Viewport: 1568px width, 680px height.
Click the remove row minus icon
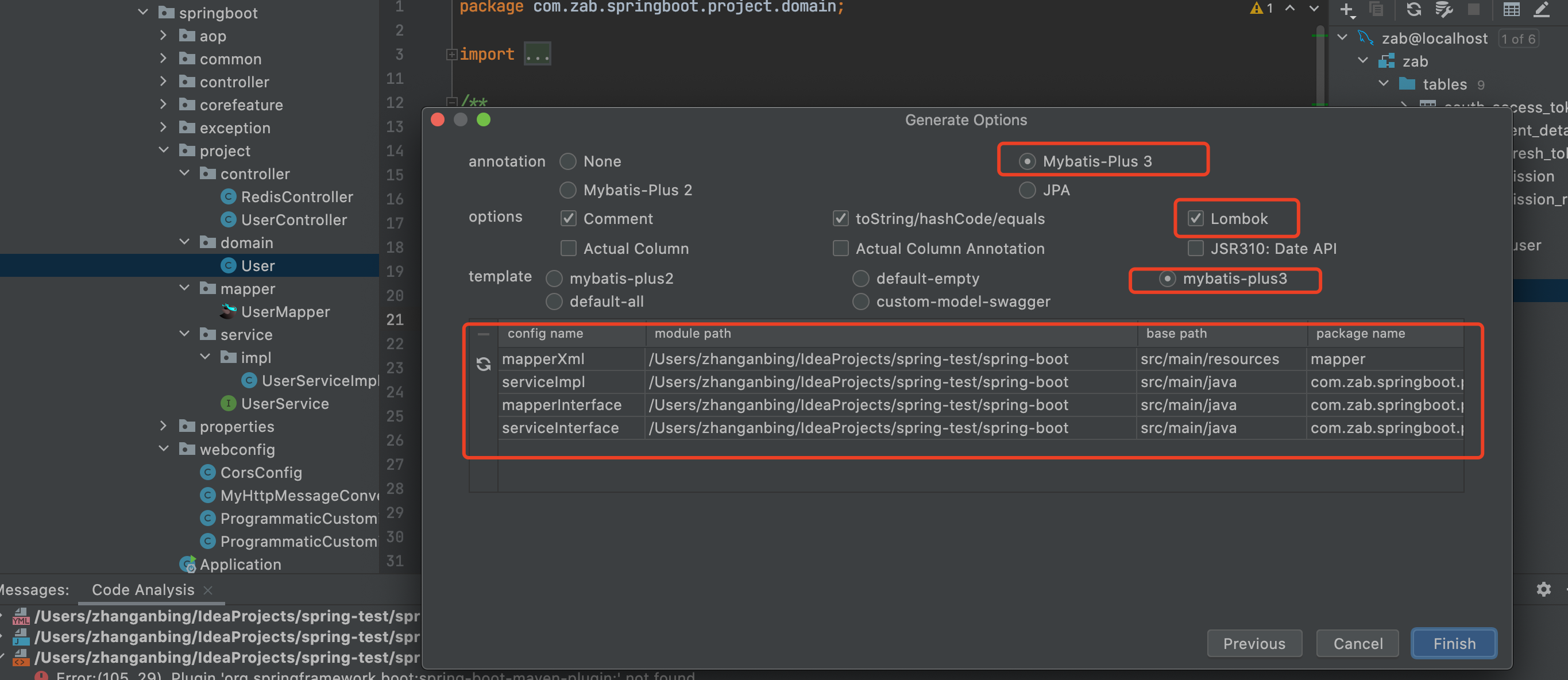[x=483, y=334]
